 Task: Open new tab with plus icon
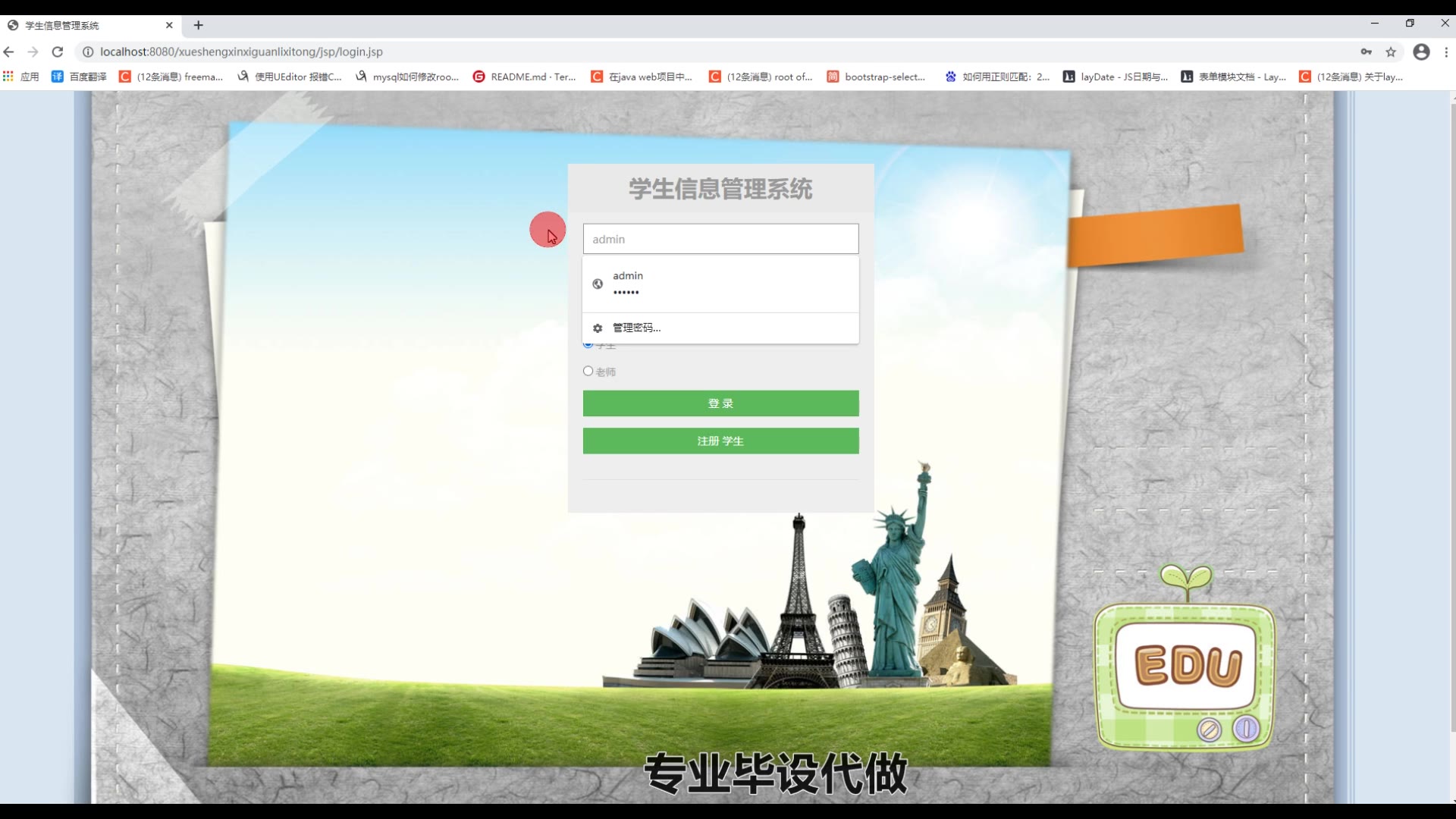(198, 25)
